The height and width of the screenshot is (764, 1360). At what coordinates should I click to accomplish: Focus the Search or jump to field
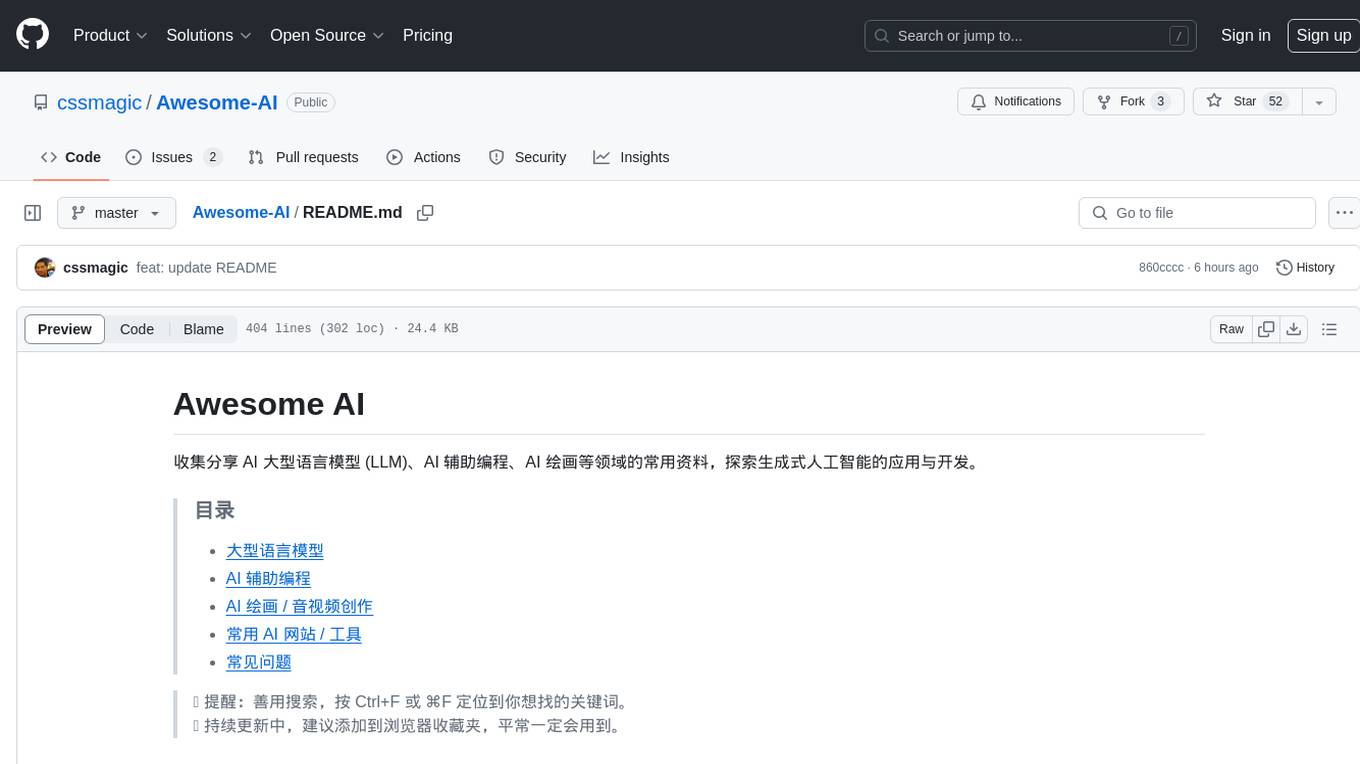[1032, 36]
